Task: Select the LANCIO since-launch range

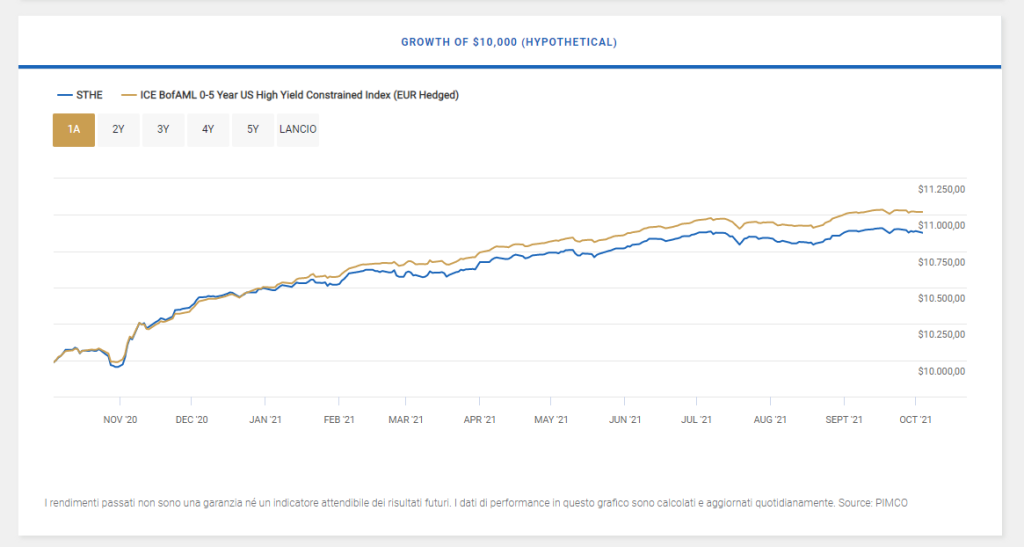Action: click(x=298, y=129)
